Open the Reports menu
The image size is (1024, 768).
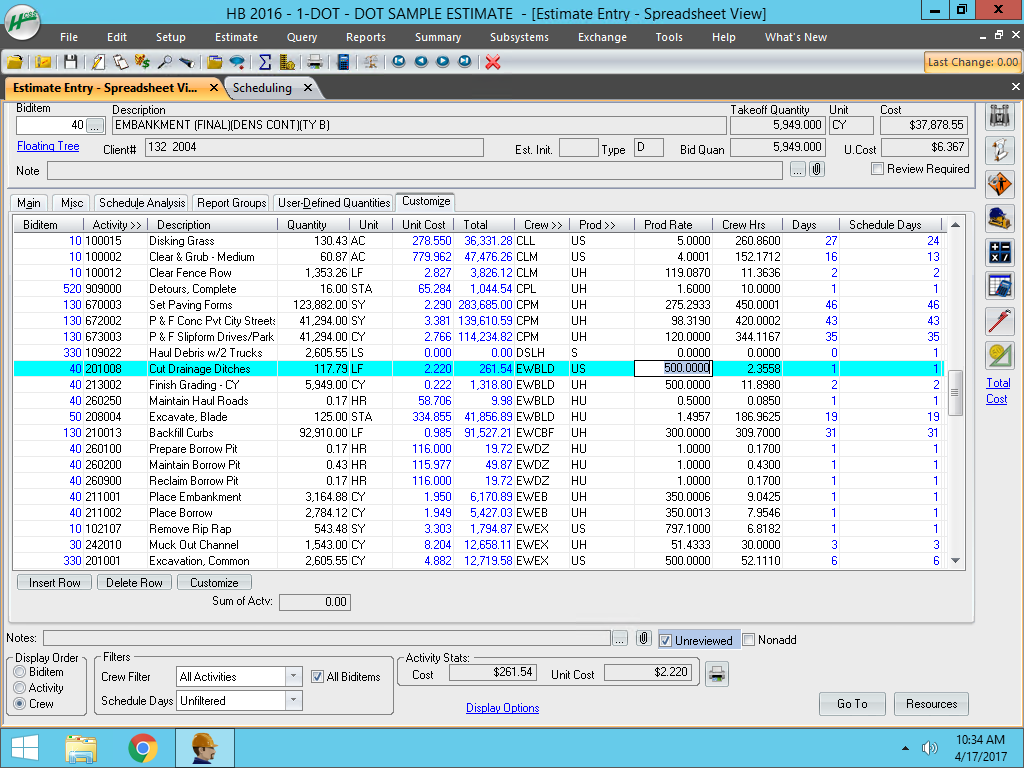pos(366,37)
